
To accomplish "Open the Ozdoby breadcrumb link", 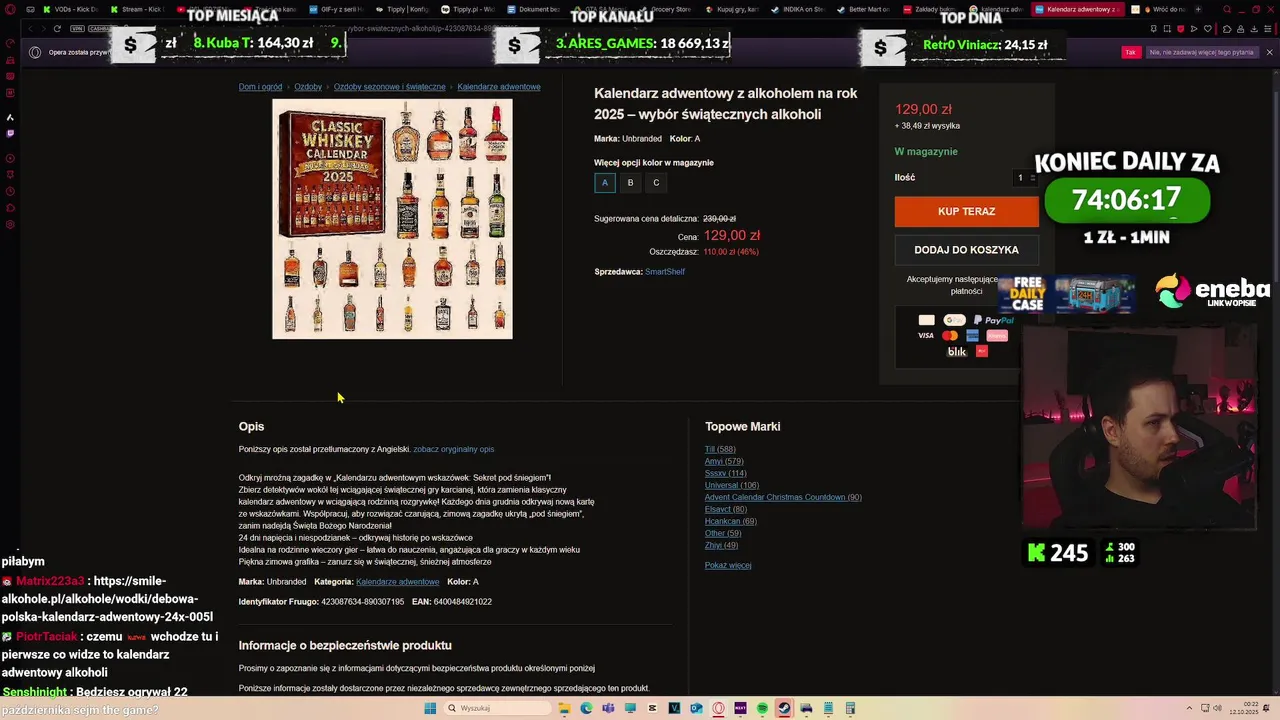I will pos(308,87).
